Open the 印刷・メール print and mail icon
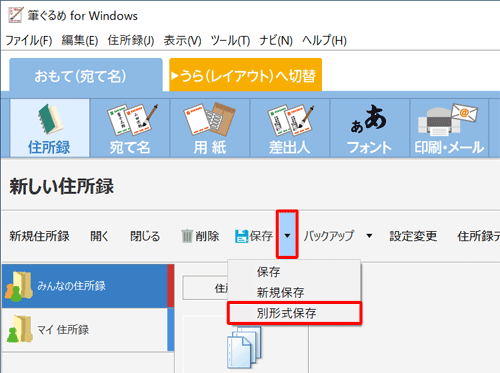Viewport: 500px width, 373px height. [449, 128]
